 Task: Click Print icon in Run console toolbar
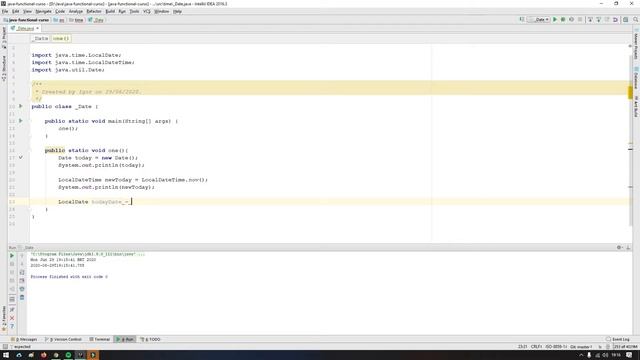pos(22,289)
